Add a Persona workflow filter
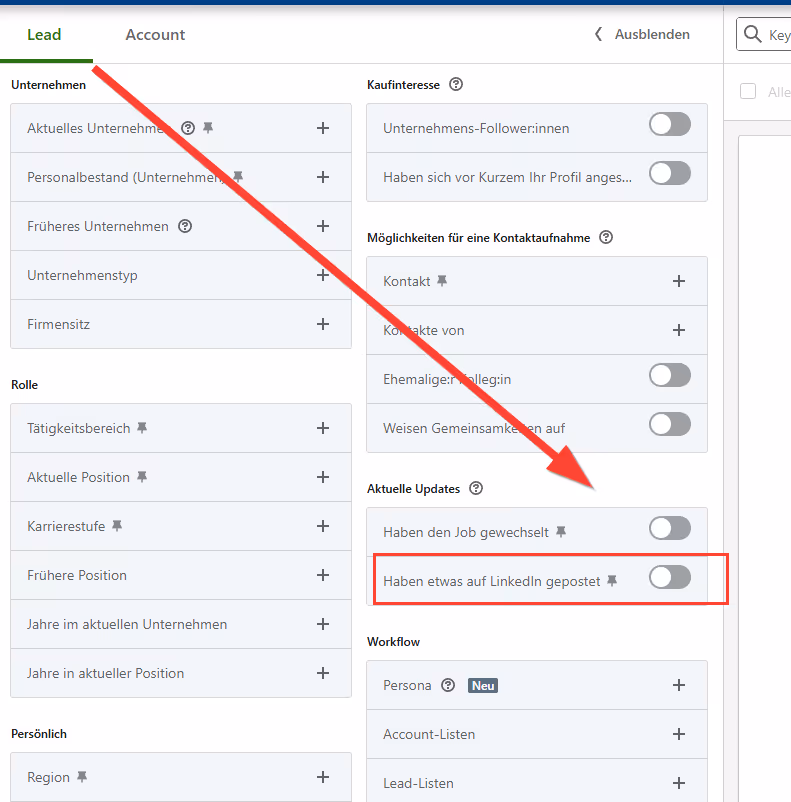Screen dimensions: 791x802 (x=679, y=685)
